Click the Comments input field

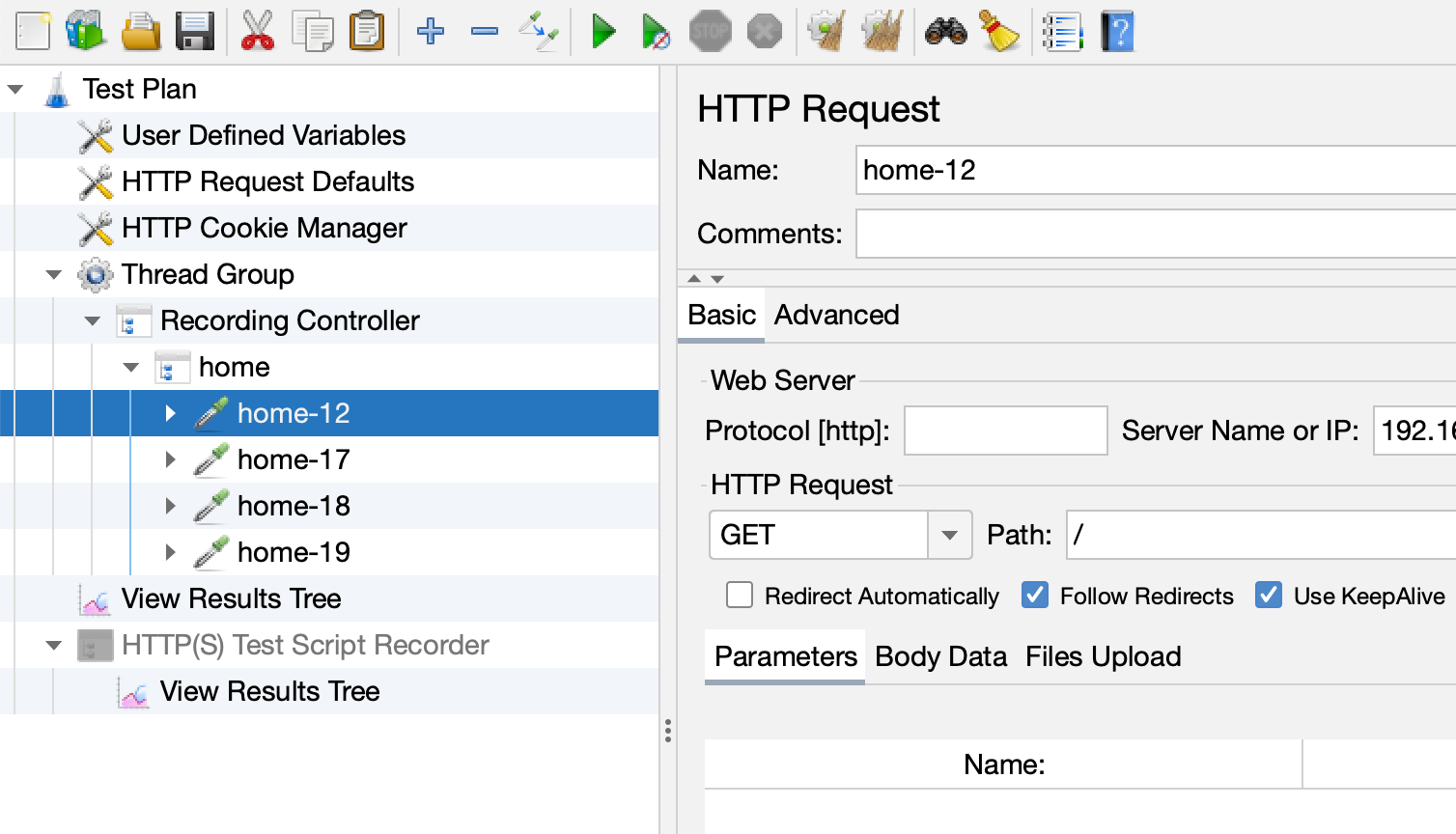coord(1156,234)
